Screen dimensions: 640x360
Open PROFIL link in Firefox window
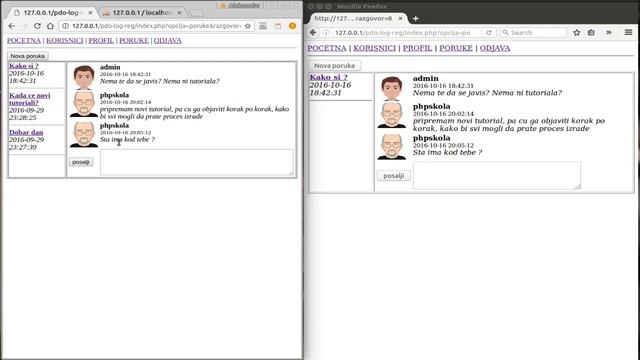click(417, 48)
